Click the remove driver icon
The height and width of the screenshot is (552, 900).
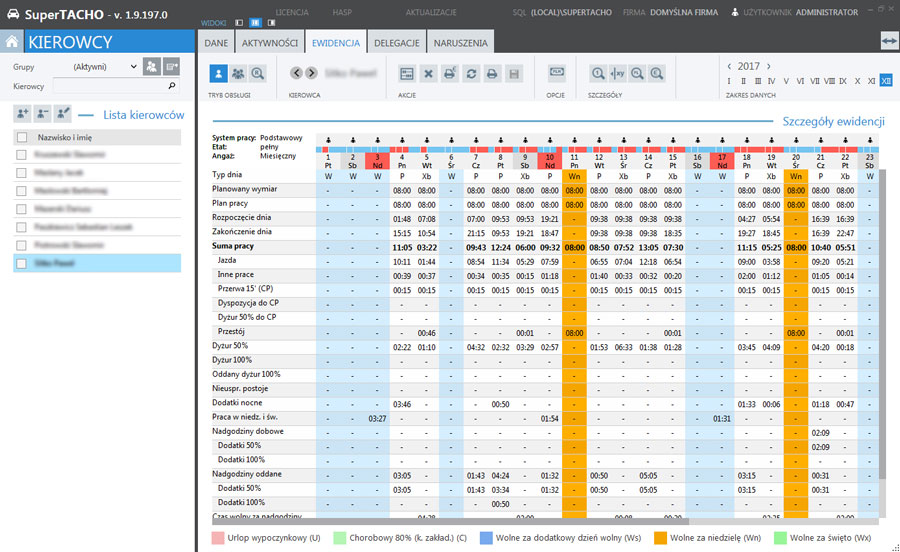[43, 114]
